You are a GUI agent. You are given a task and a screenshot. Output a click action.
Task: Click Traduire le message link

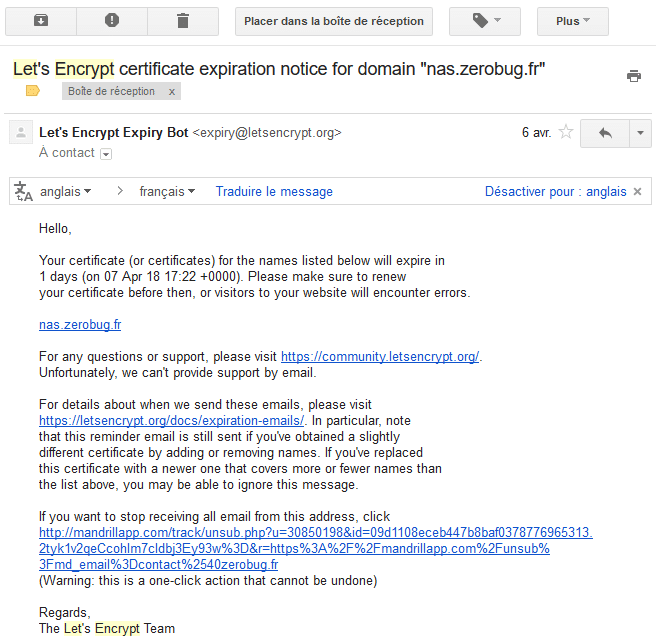pyautogui.click(x=274, y=191)
